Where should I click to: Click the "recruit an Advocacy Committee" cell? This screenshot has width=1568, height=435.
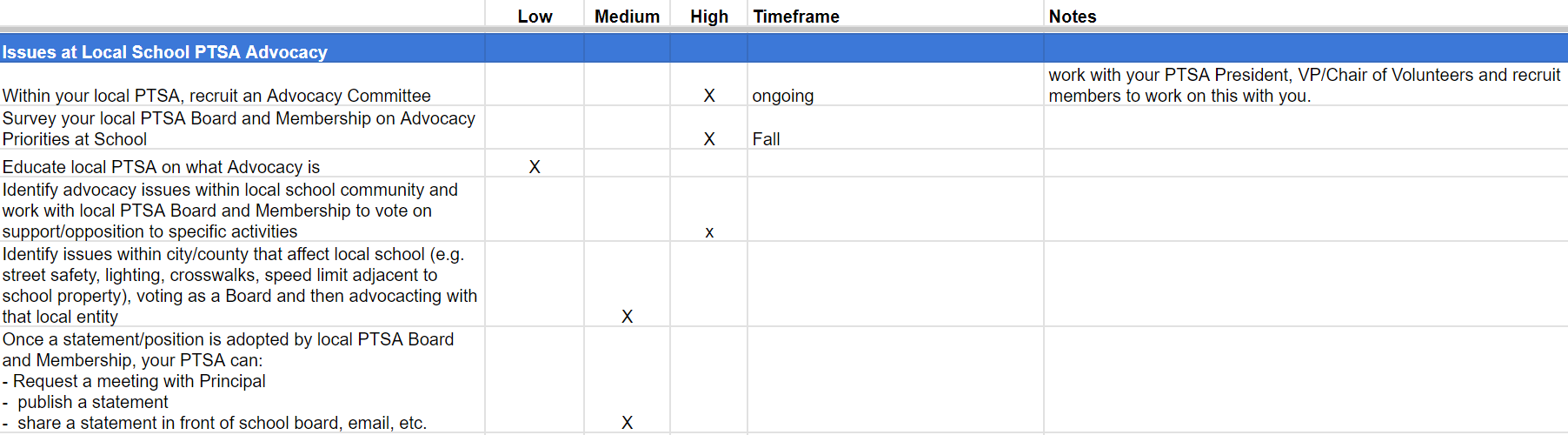tap(216, 96)
